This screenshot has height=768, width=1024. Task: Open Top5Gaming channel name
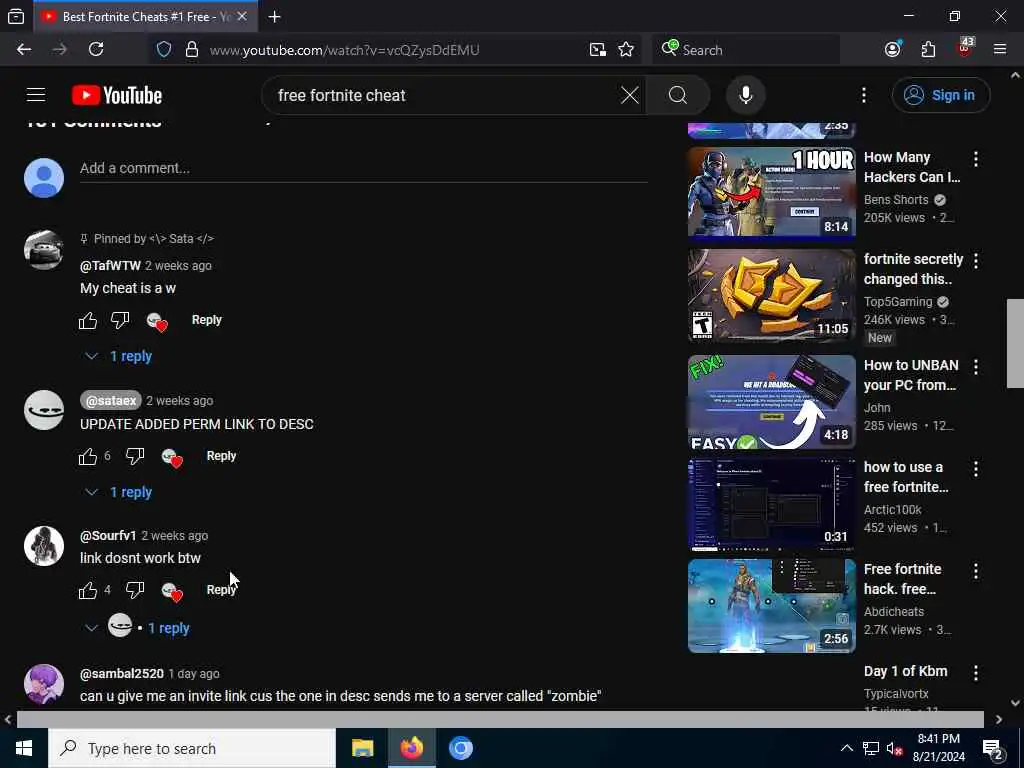point(898,302)
